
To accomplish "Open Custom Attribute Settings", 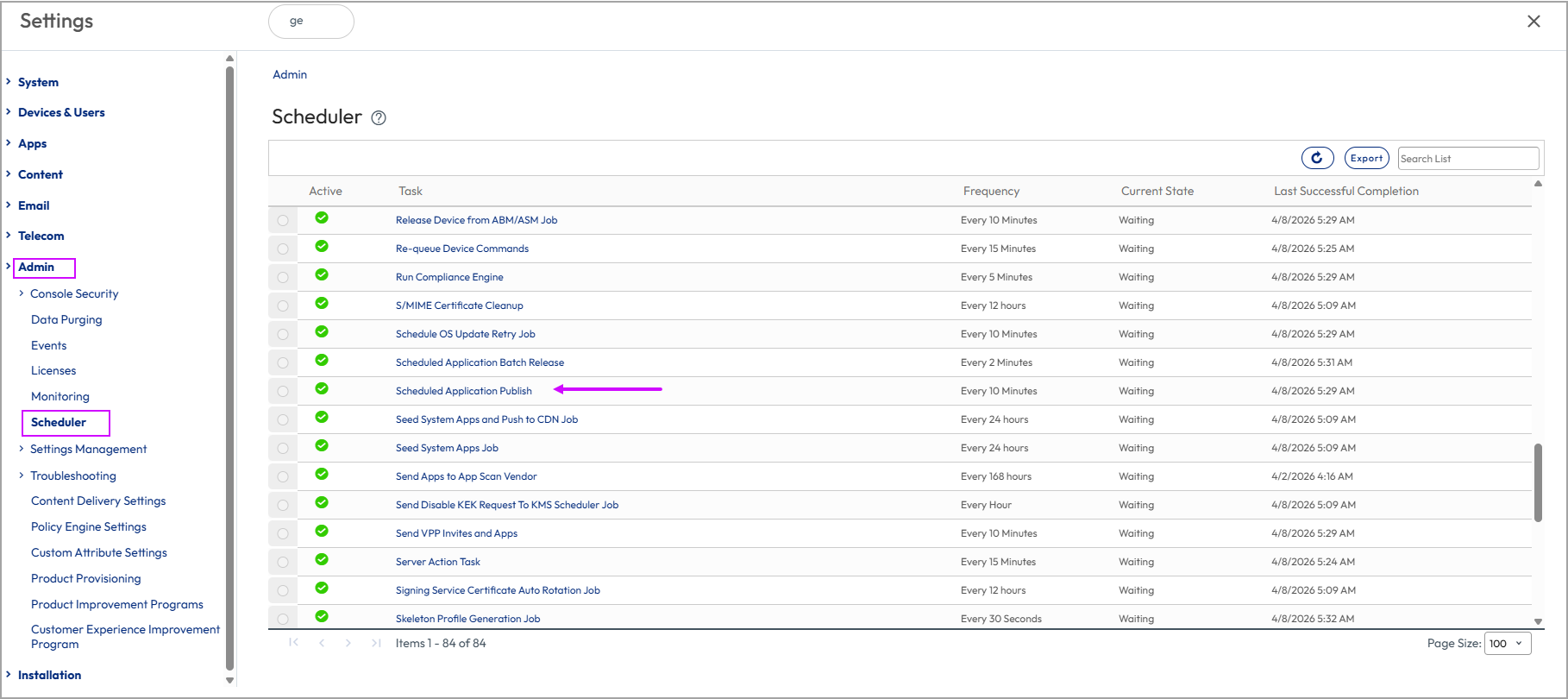I will (x=99, y=552).
